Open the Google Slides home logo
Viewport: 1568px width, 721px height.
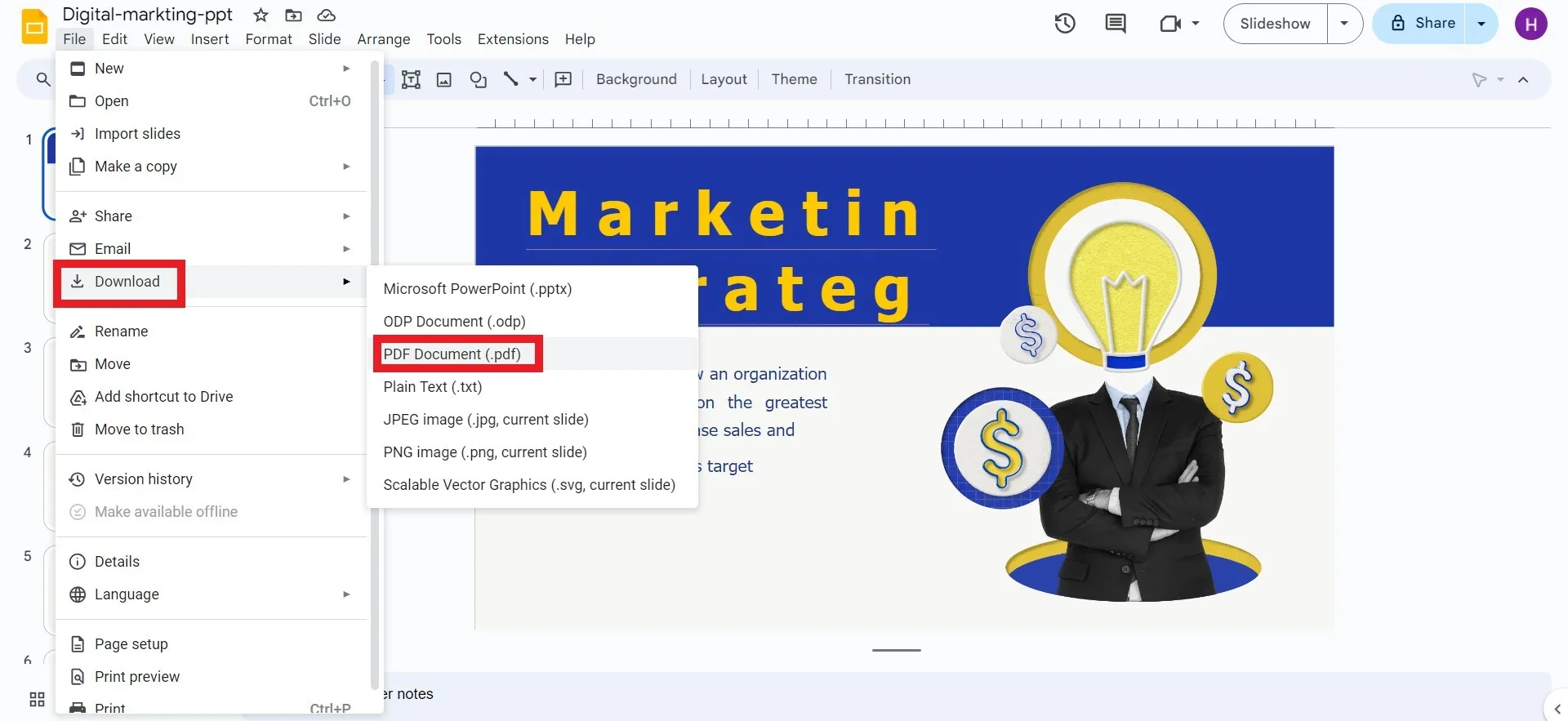pos(34,26)
